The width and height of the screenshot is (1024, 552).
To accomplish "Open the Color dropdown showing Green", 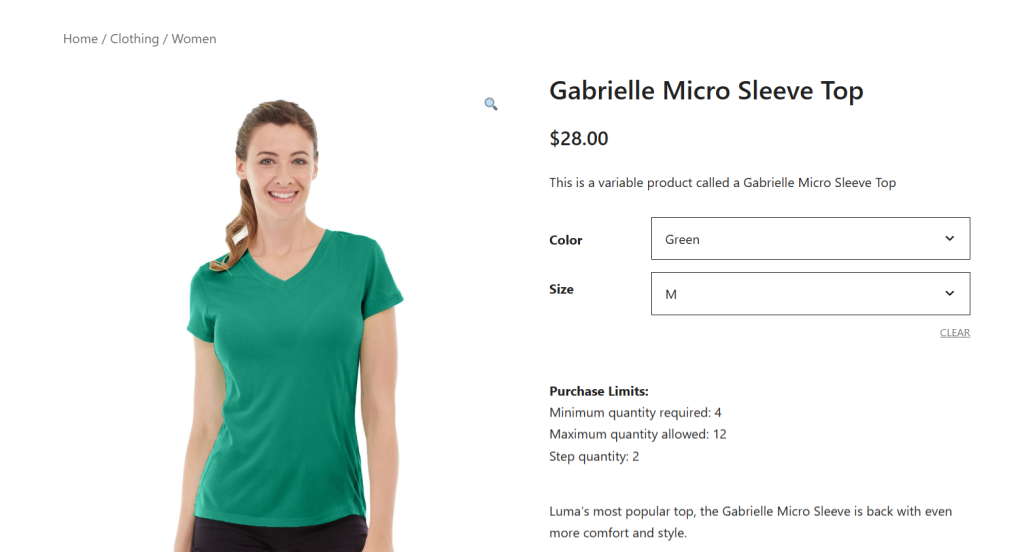I will point(810,238).
